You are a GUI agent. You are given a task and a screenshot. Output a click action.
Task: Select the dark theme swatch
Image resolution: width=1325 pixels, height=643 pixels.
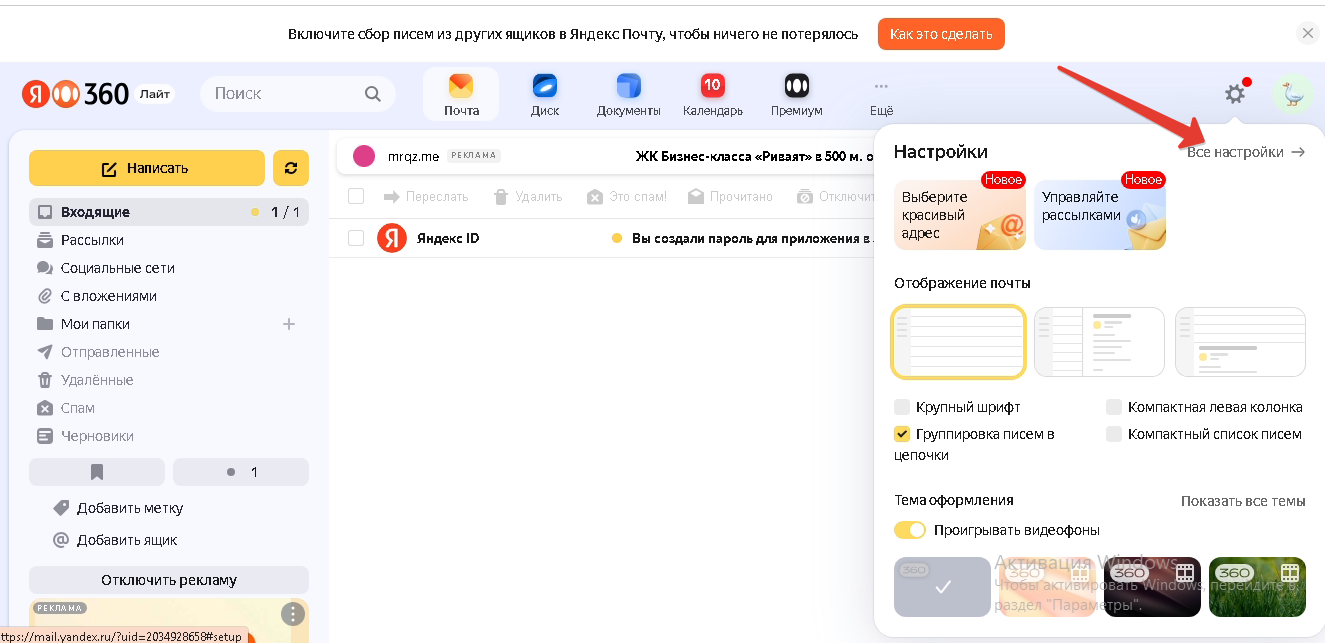[x=1152, y=587]
